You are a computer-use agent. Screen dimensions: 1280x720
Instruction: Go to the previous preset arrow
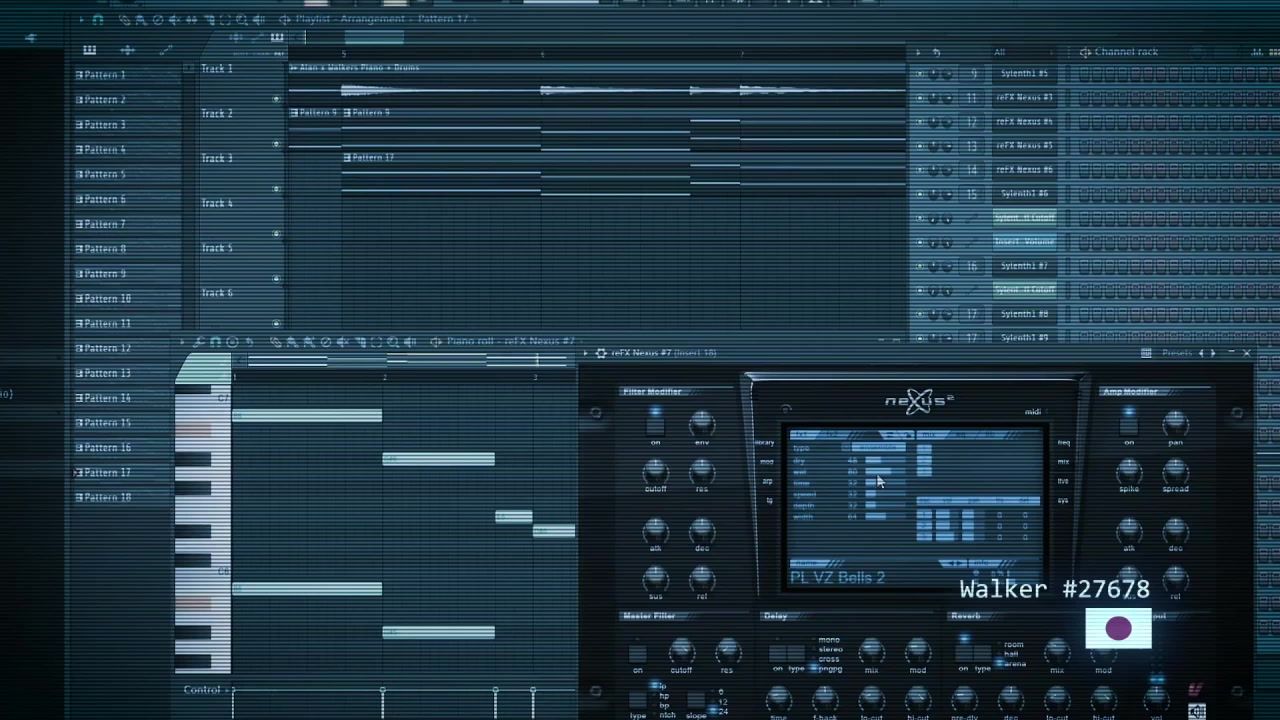[x=1201, y=353]
